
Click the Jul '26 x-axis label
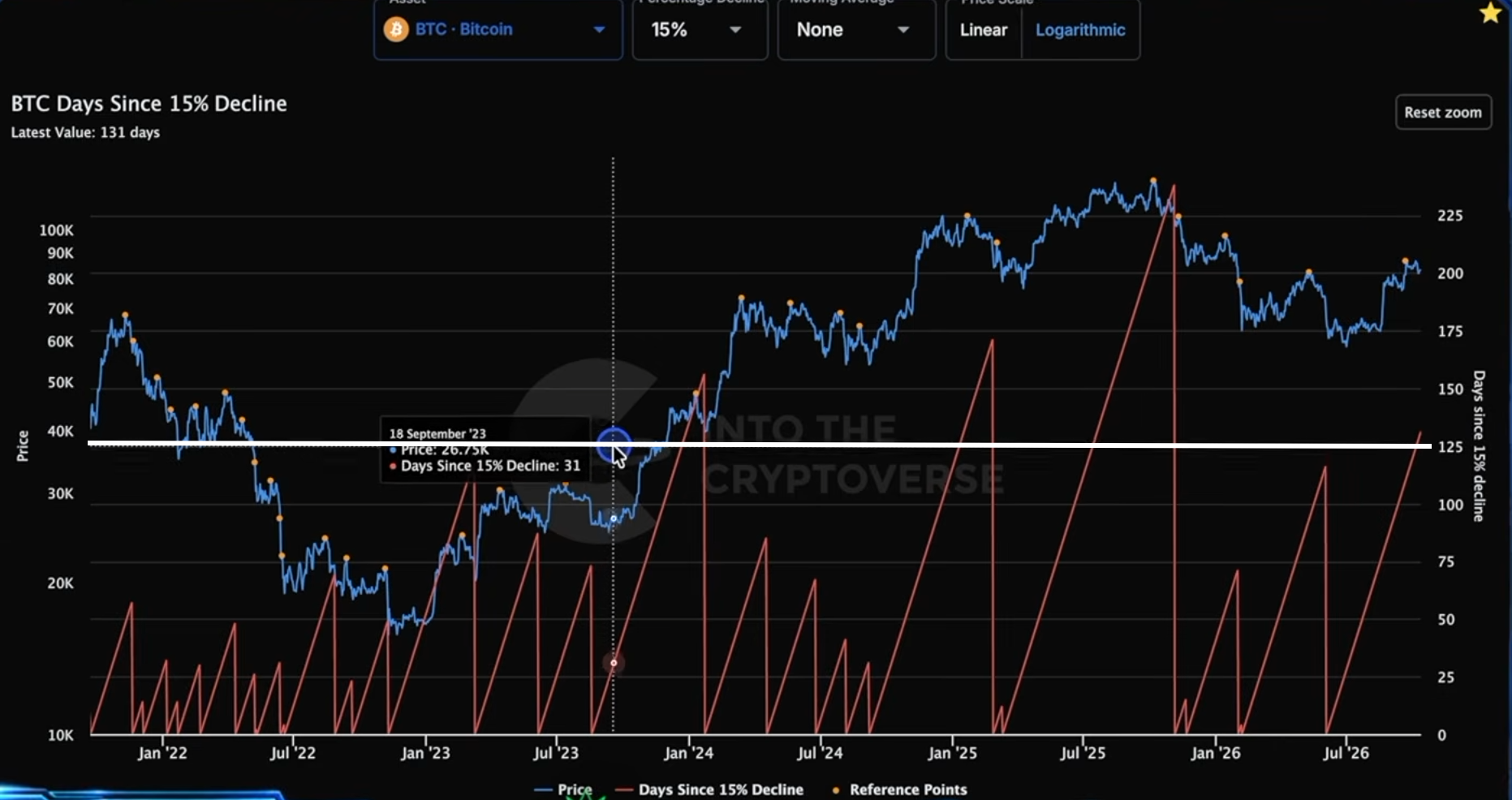coord(1346,753)
